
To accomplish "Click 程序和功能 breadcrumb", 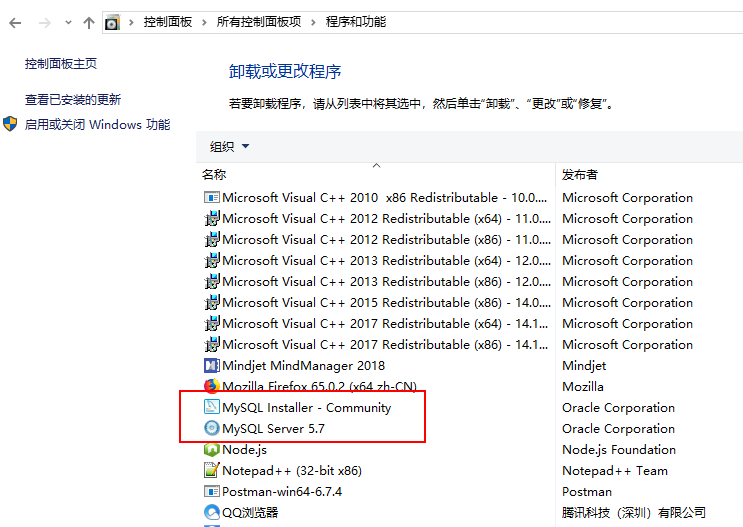I will (x=356, y=22).
